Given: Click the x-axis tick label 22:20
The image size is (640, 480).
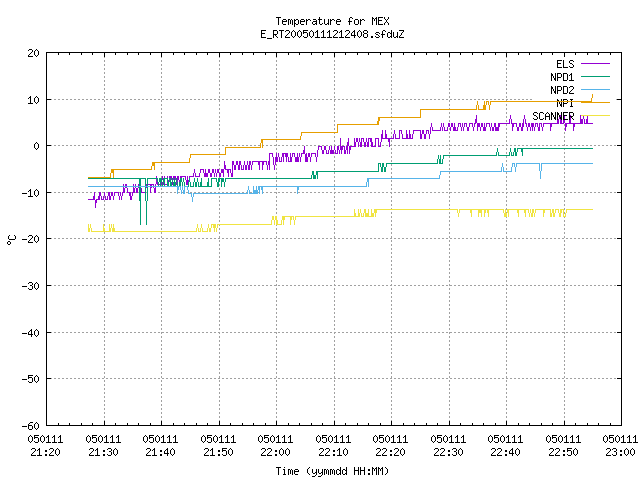Looking at the screenshot, I should [391, 452].
